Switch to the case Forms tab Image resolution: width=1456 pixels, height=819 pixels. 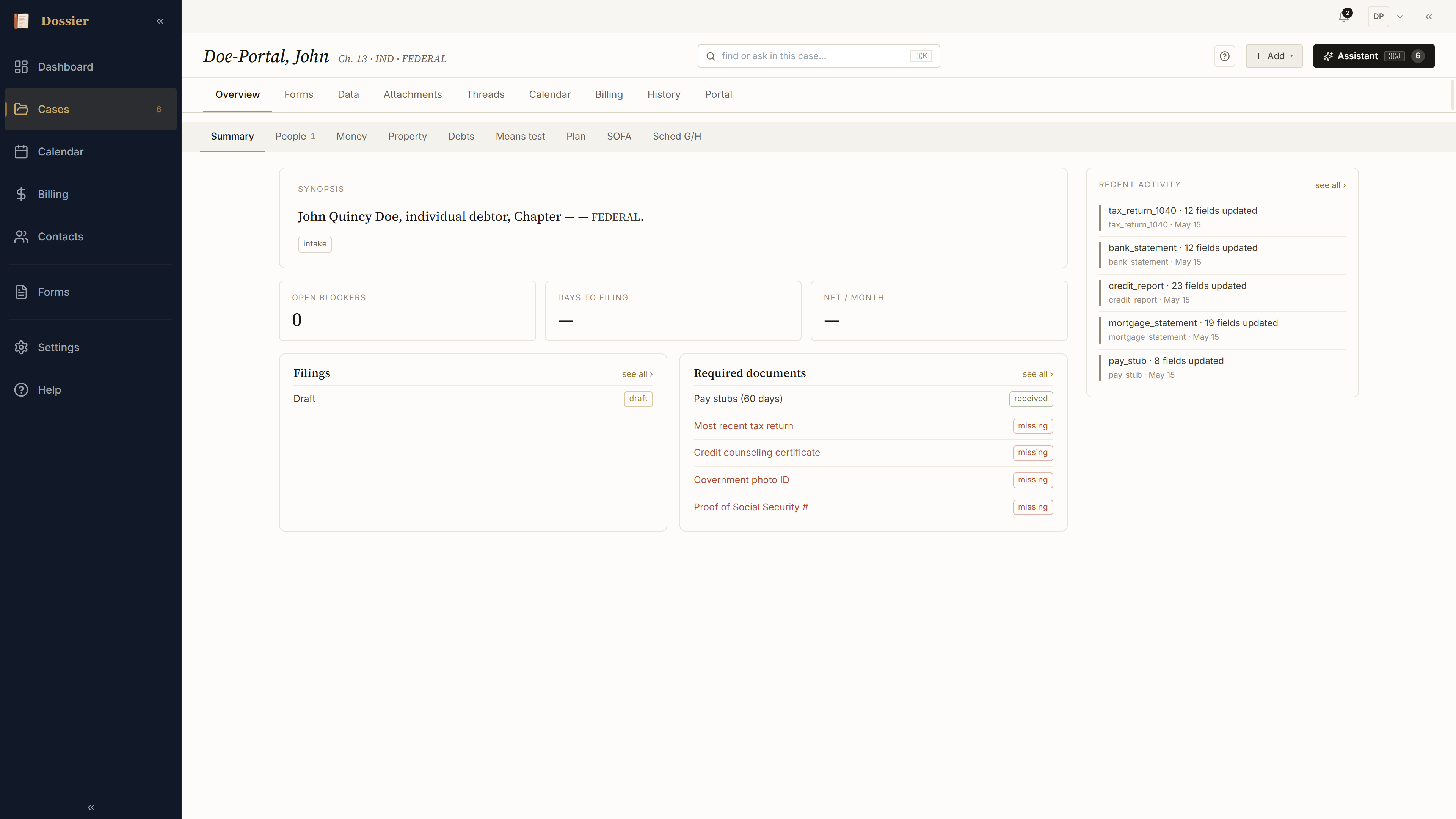[298, 94]
